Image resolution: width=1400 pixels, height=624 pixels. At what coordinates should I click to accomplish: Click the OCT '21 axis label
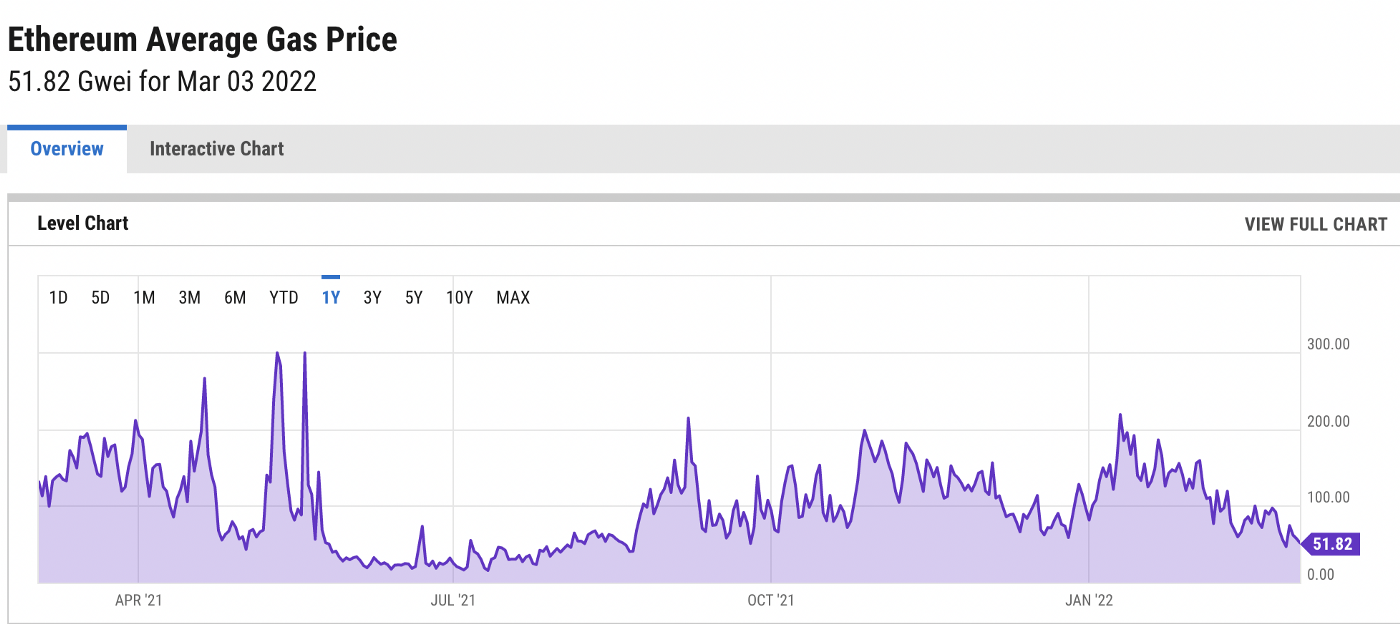(x=771, y=600)
